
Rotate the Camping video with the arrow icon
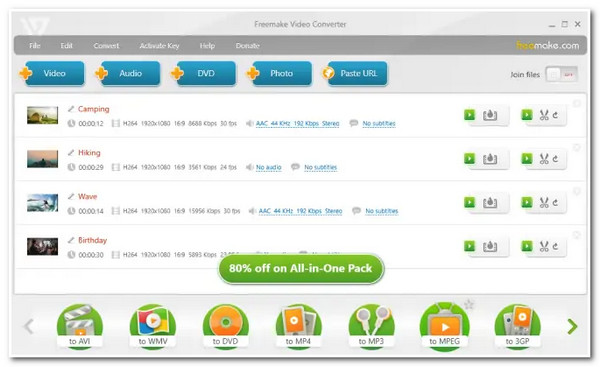click(x=555, y=115)
